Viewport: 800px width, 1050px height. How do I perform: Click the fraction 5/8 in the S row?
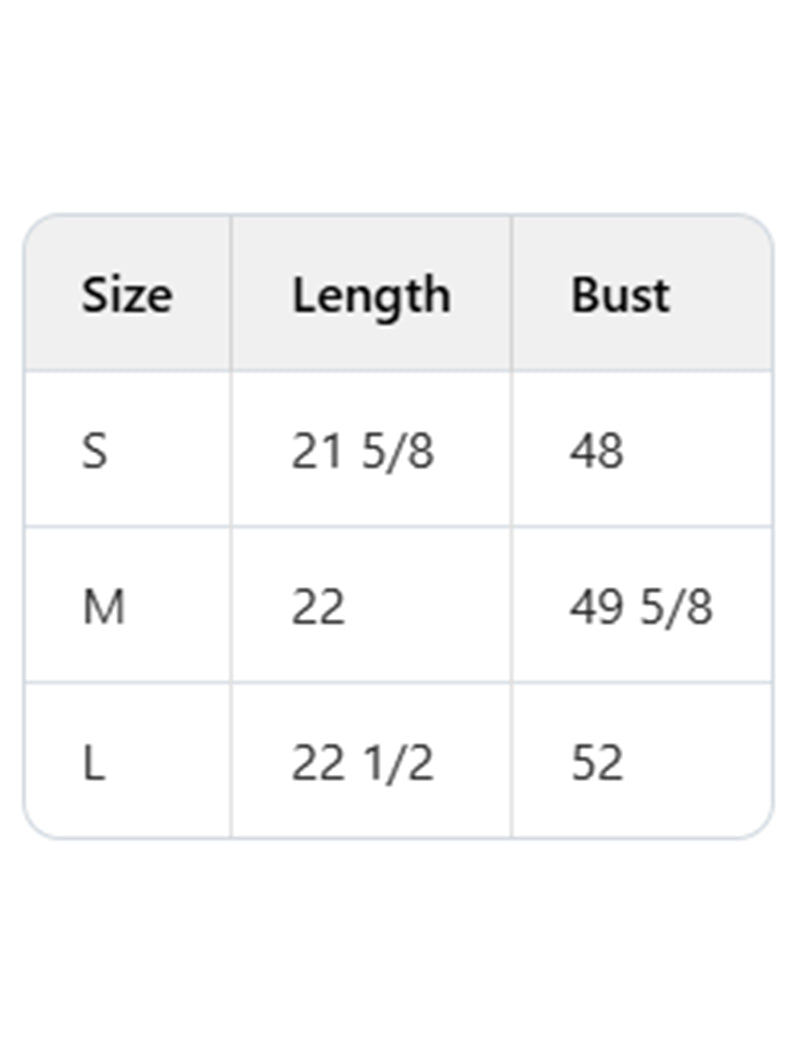point(397,451)
